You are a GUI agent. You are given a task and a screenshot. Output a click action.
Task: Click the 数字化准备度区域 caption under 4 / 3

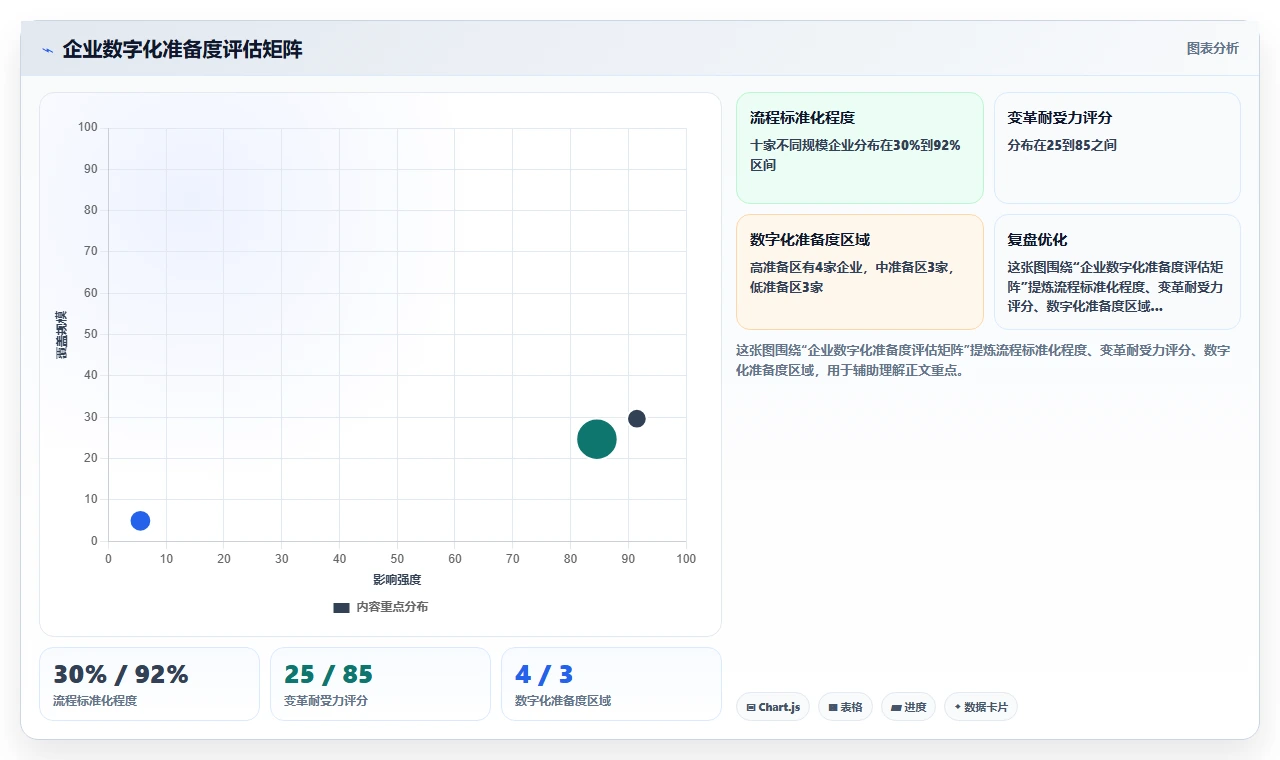[x=563, y=701]
